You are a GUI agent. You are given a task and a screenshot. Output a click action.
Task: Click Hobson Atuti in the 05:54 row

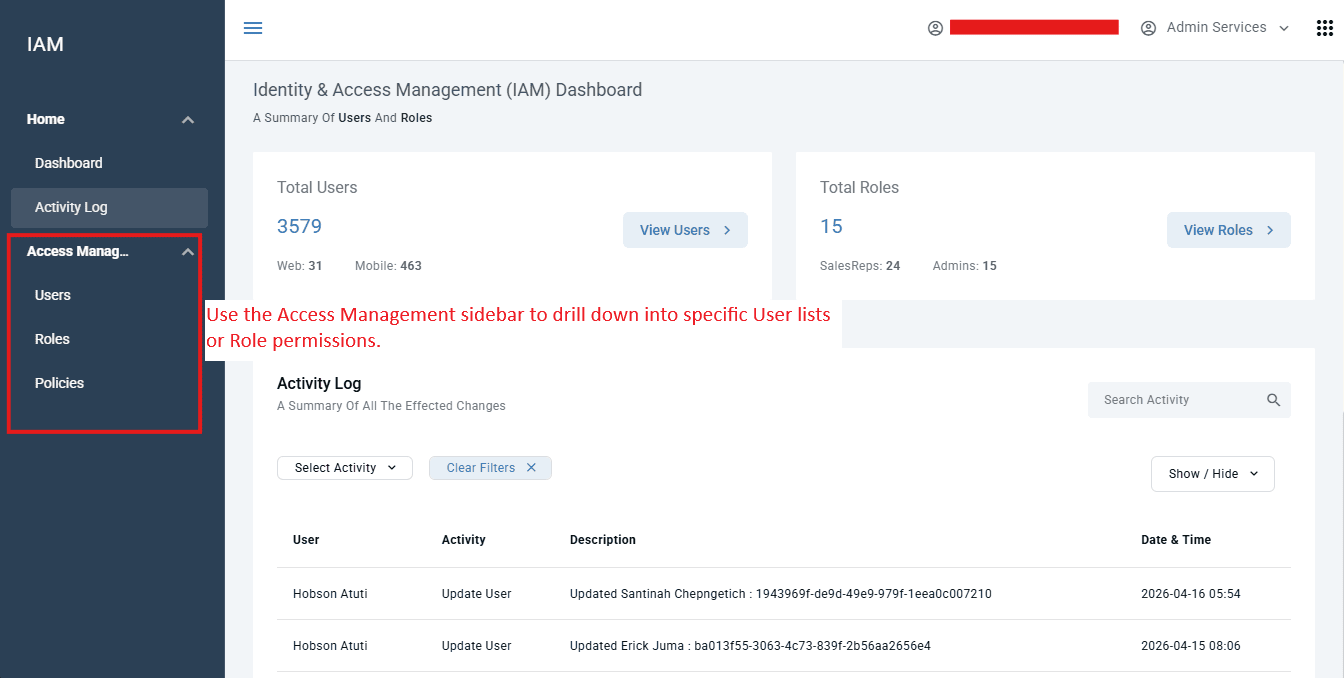click(330, 594)
